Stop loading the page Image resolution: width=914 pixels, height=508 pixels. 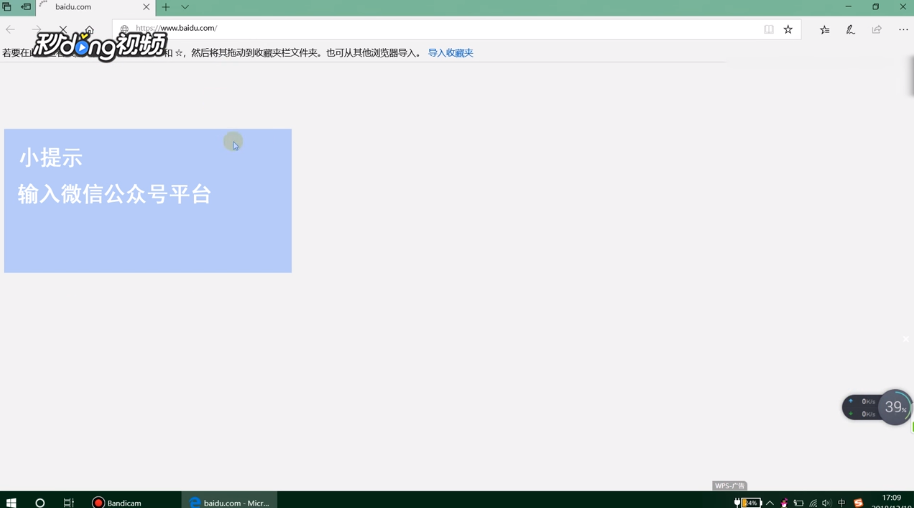coord(63,29)
